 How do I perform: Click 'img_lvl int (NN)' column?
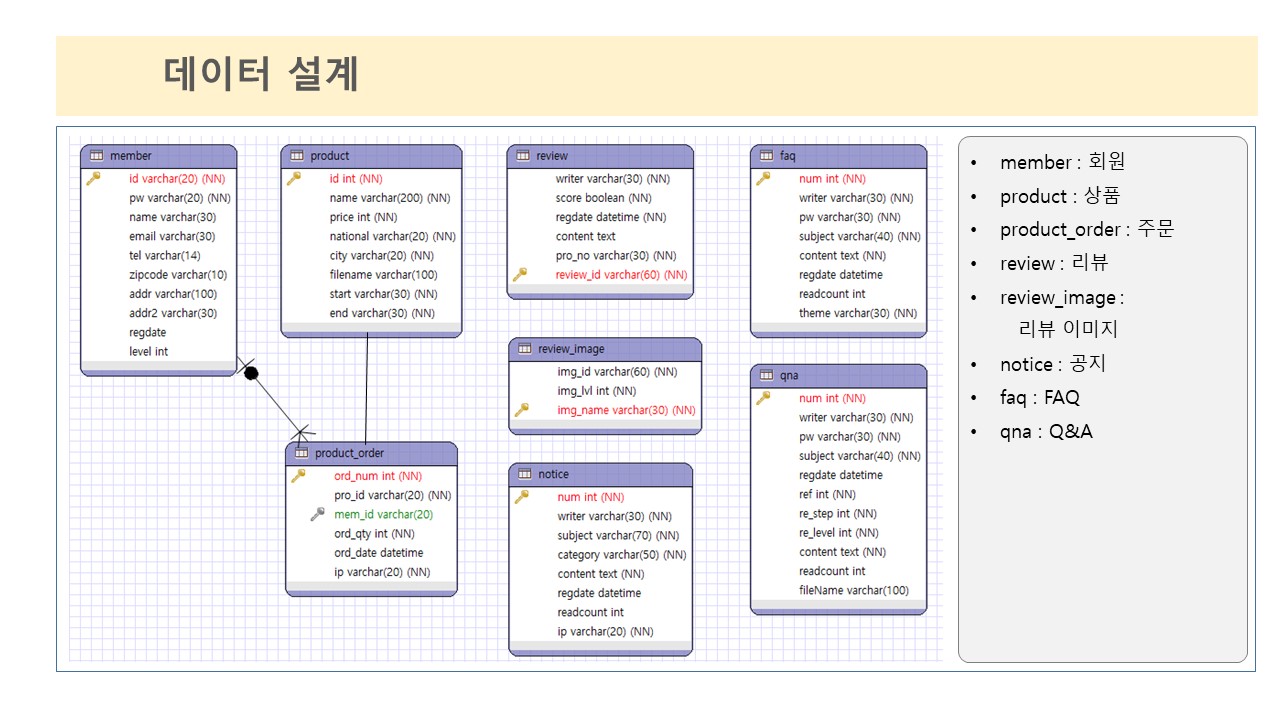597,391
